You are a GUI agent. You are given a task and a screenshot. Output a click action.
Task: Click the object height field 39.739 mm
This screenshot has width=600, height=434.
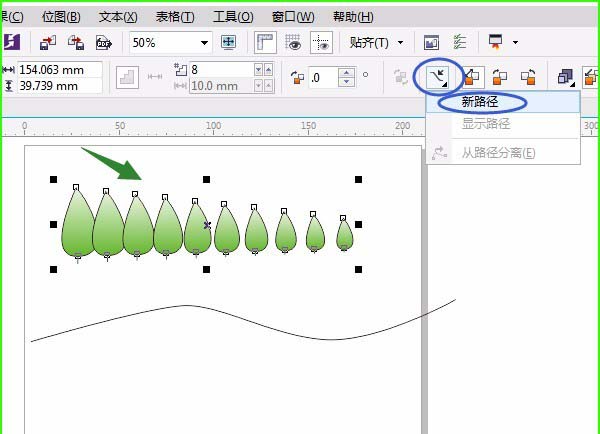click(60, 86)
